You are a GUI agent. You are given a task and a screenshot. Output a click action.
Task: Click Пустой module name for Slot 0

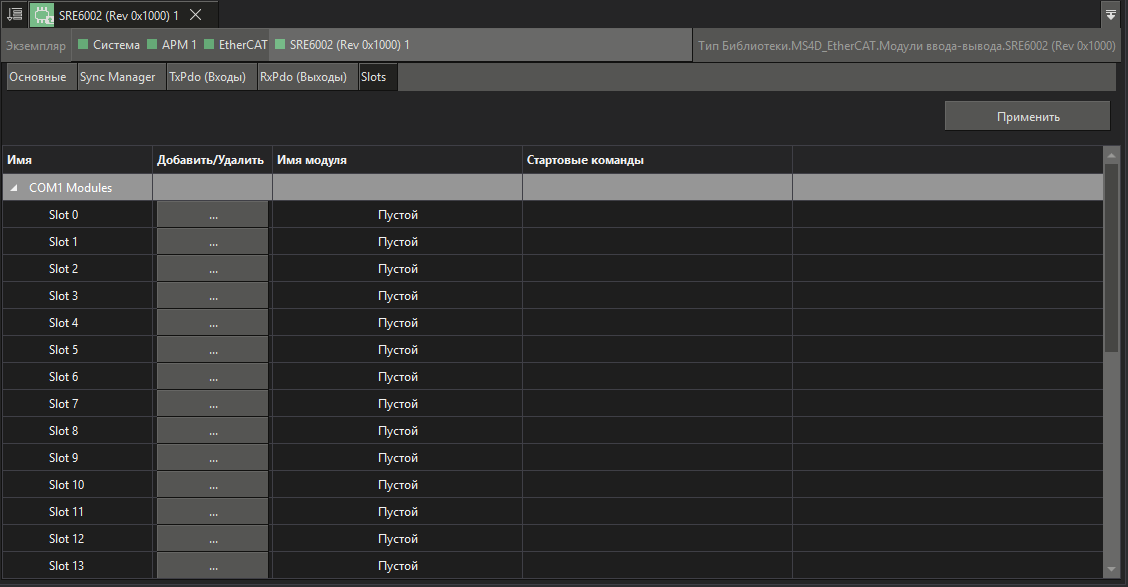tap(398, 215)
